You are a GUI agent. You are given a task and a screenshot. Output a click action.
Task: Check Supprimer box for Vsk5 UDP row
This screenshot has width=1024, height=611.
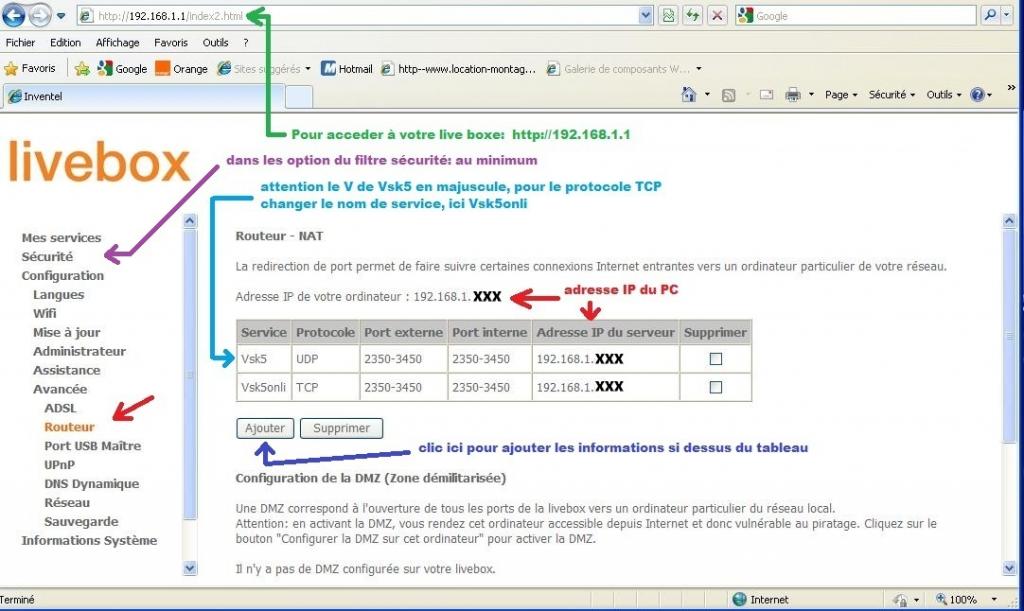716,359
